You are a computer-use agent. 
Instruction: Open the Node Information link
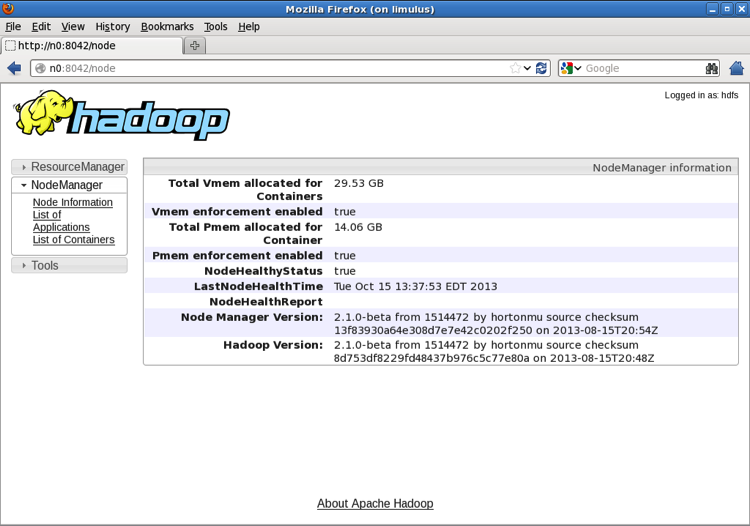pyautogui.click(x=72, y=202)
